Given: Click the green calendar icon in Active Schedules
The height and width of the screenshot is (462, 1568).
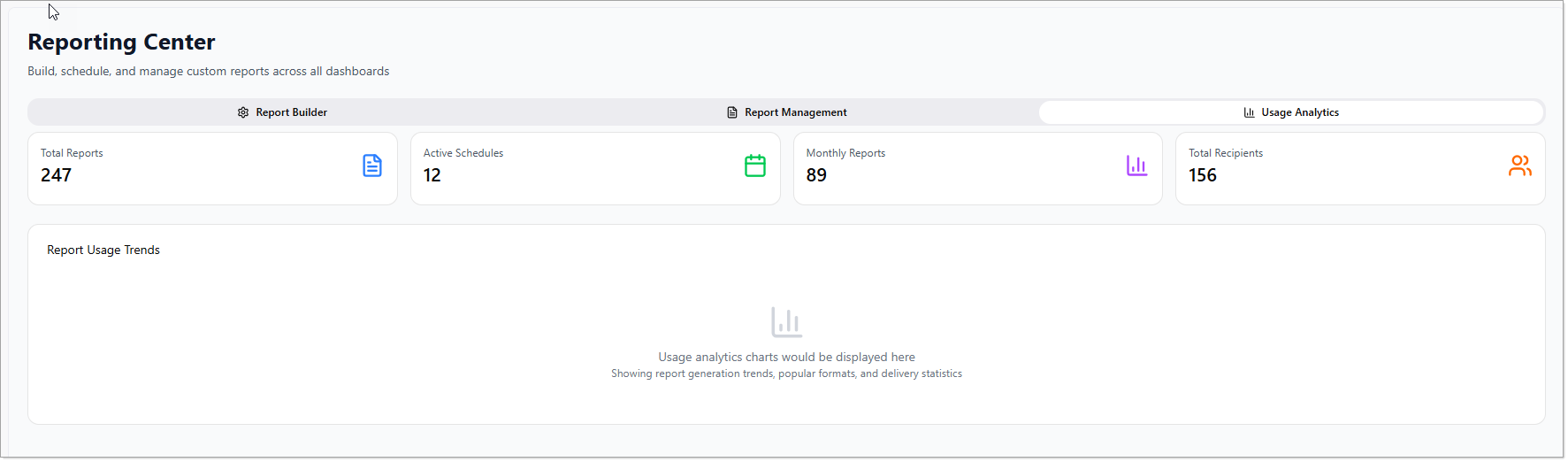Looking at the screenshot, I should [755, 166].
